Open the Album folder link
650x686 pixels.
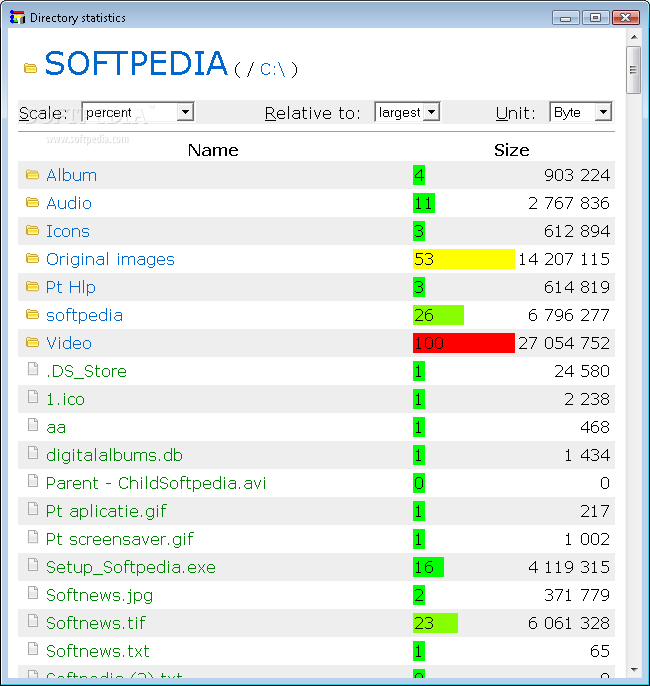pyautogui.click(x=71, y=175)
